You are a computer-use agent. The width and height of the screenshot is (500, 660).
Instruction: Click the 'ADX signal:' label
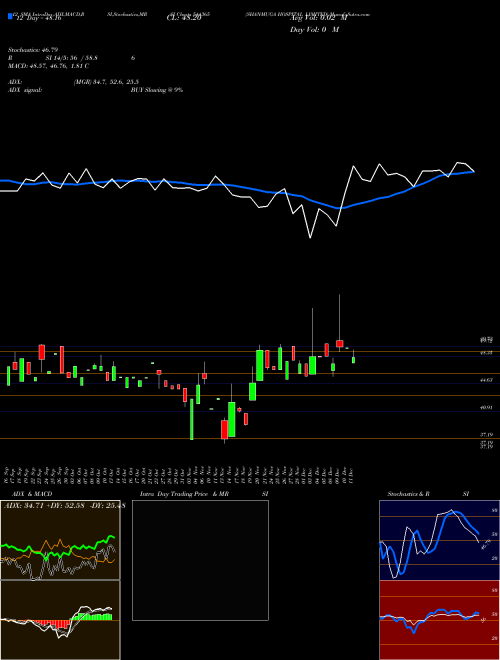pos(25,90)
